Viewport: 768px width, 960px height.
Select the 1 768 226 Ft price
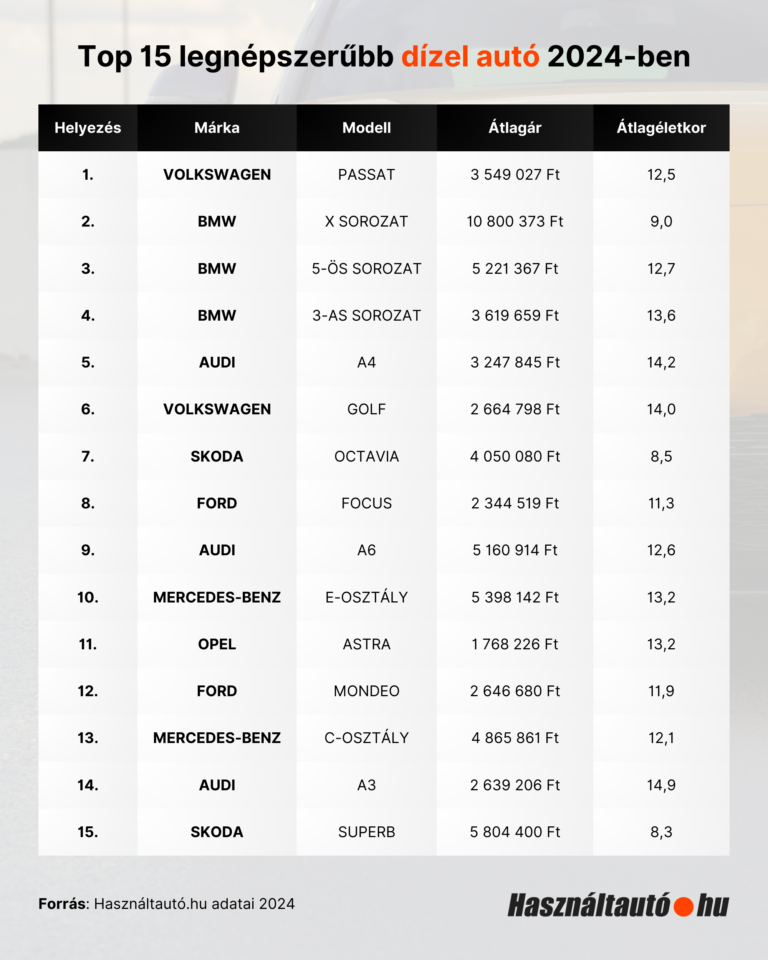click(x=515, y=644)
